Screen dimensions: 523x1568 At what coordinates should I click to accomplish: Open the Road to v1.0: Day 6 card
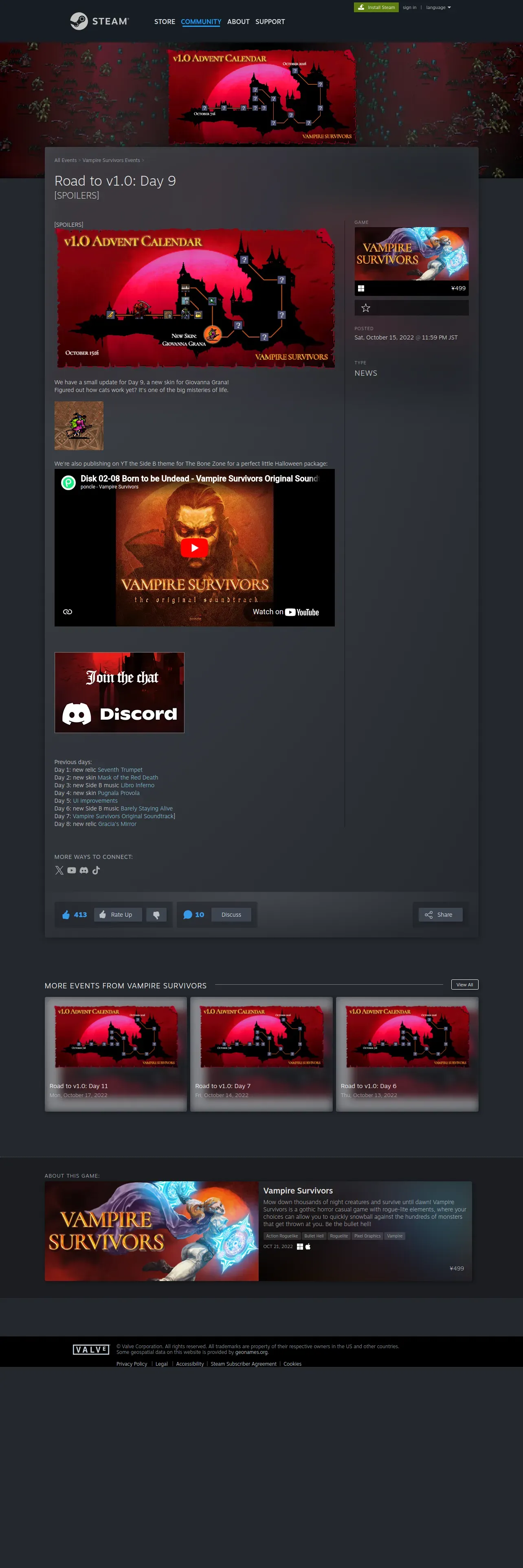pos(407,1054)
